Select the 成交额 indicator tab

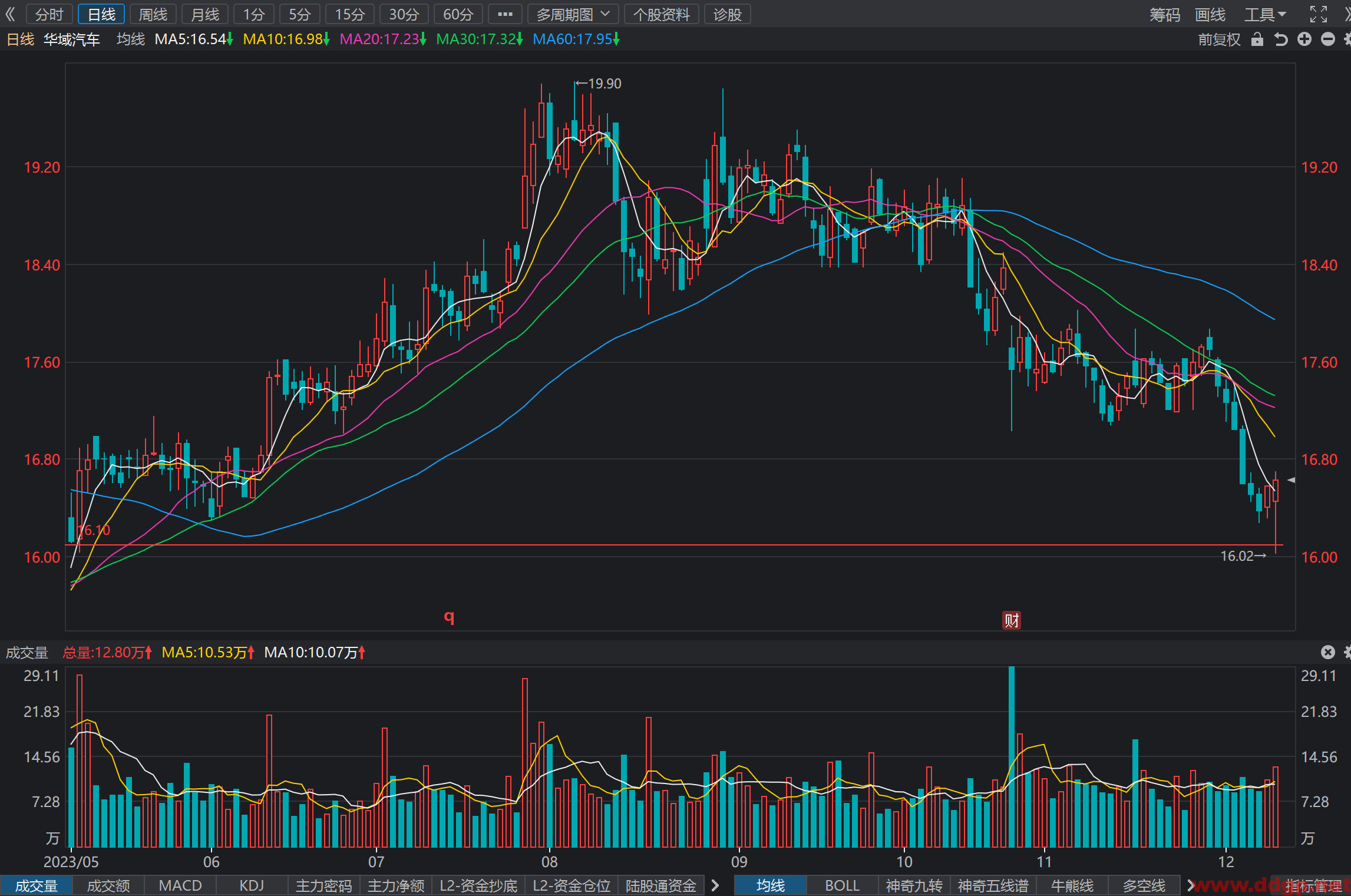click(x=108, y=886)
